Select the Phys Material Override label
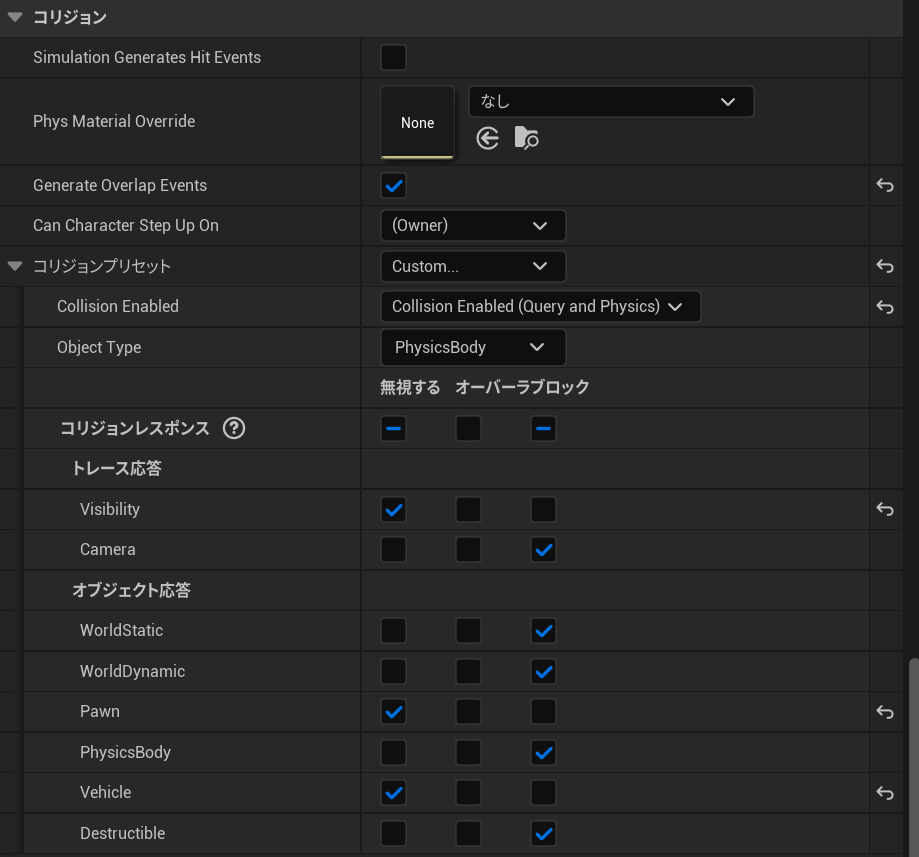 (114, 121)
